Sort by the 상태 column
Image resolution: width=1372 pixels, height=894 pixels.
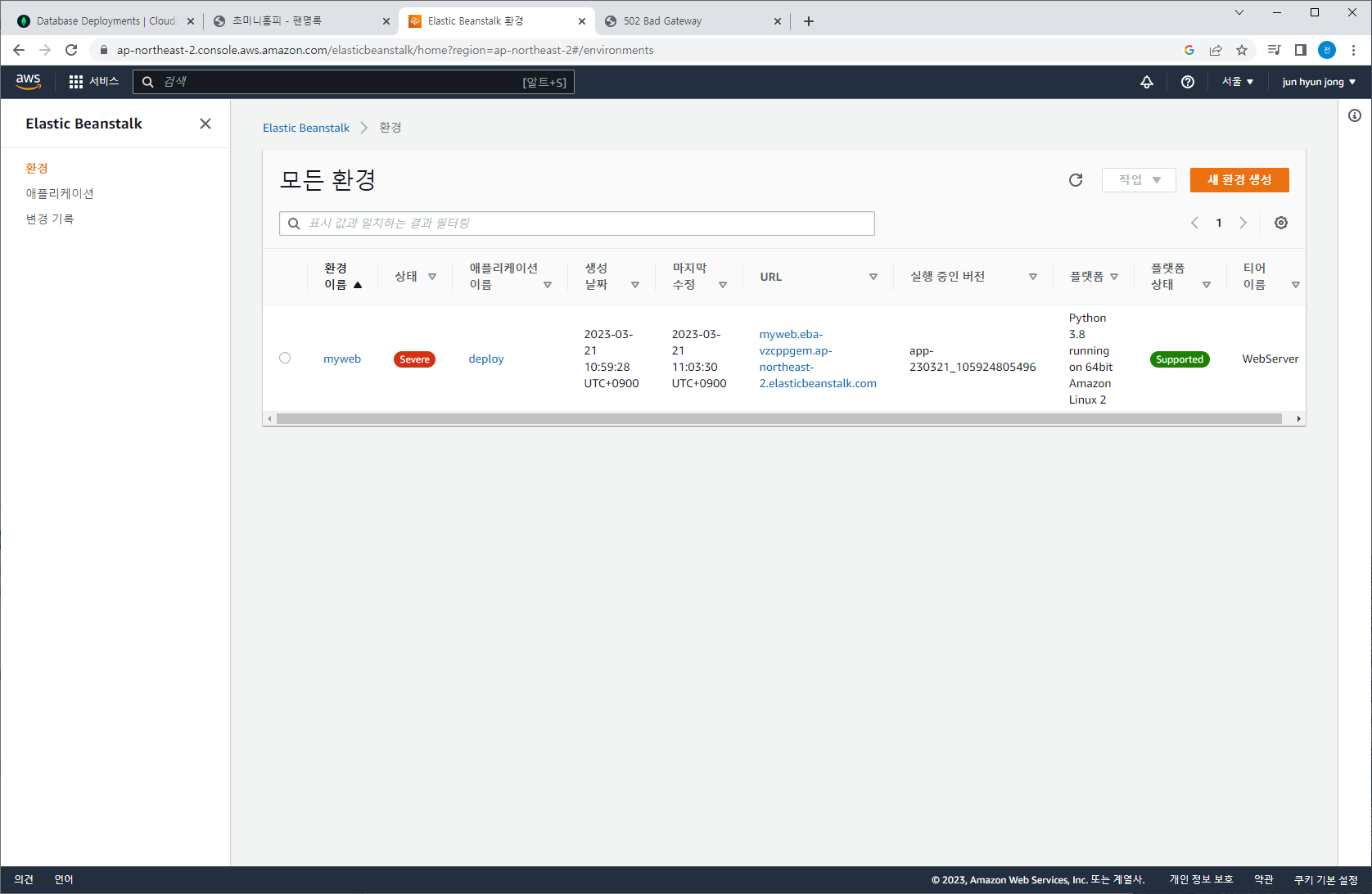[x=432, y=277]
